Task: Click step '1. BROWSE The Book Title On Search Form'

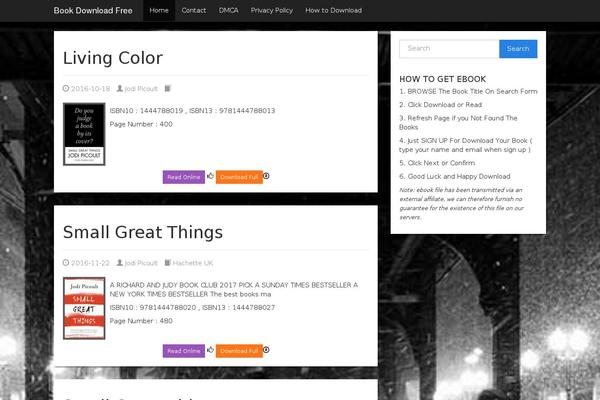Action: (468, 91)
